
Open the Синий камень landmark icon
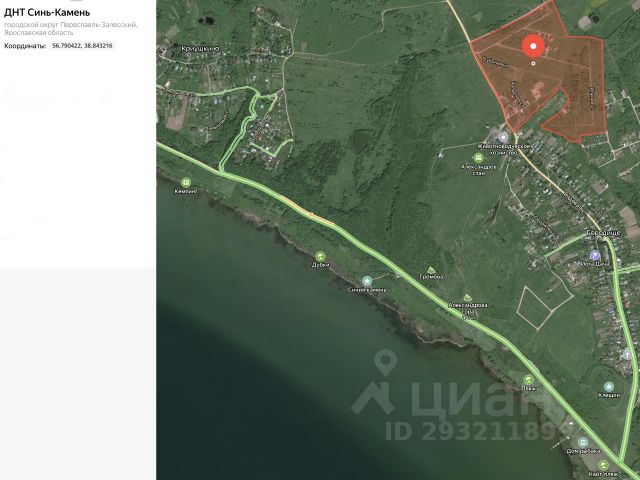tap(367, 280)
